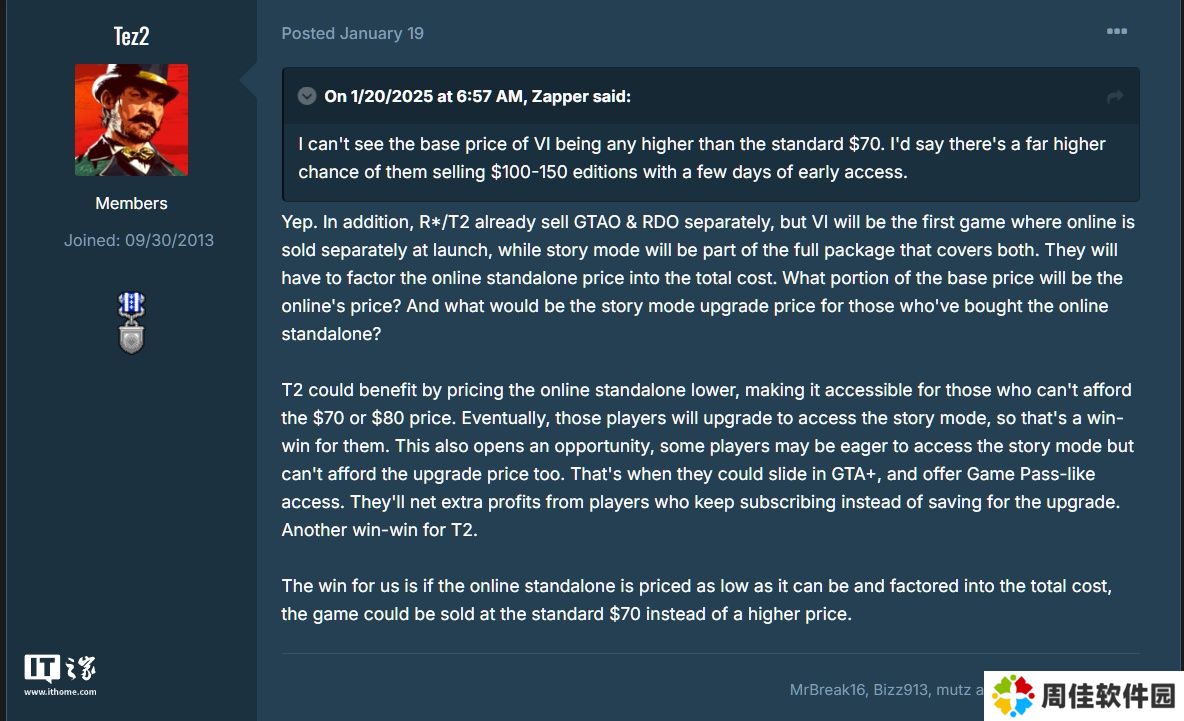This screenshot has height=721, width=1184.
Task: Click the paragraph starting 'The win for us'
Action: (x=696, y=599)
